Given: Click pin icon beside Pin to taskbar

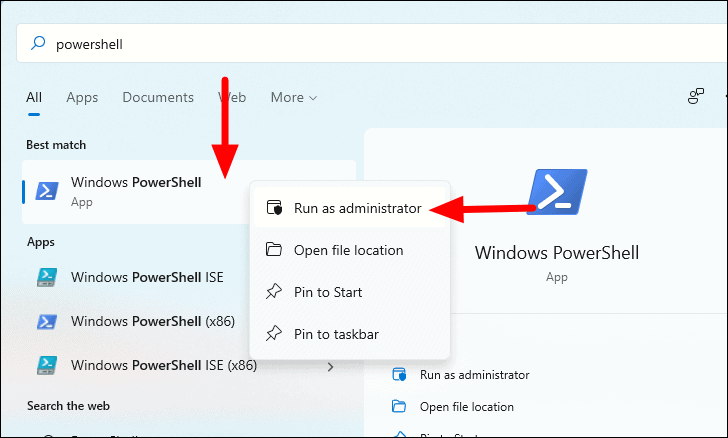Looking at the screenshot, I should coord(274,333).
